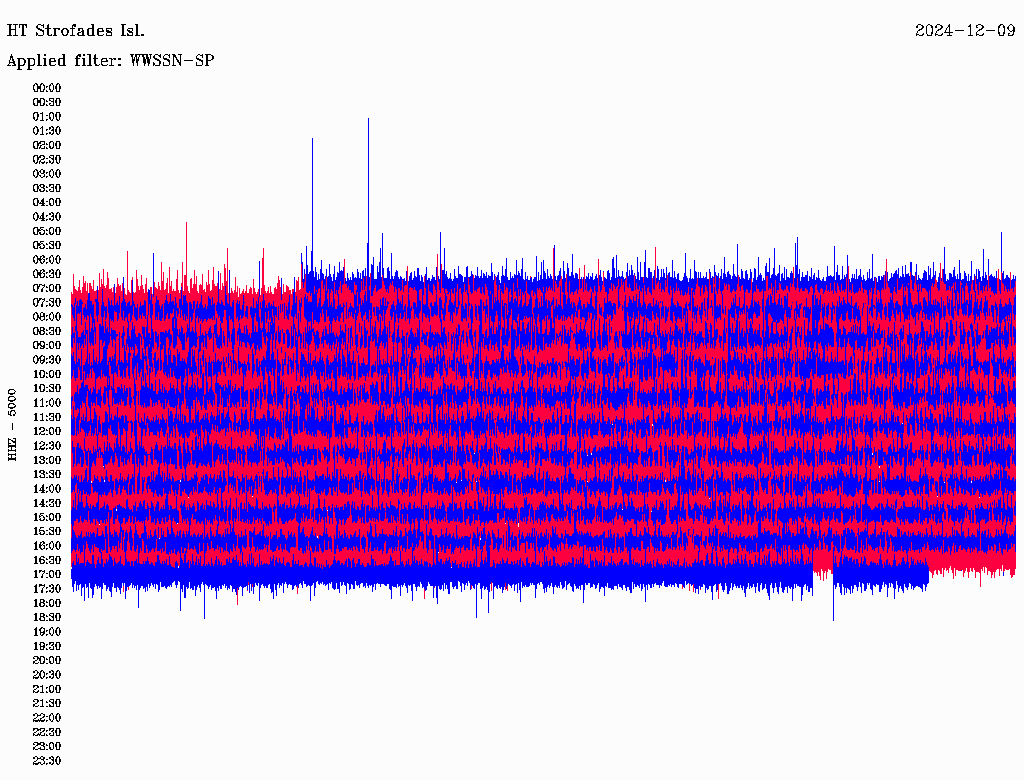Click the 01:00 time label
Viewport: 1024px width, 780px height.
coord(47,116)
